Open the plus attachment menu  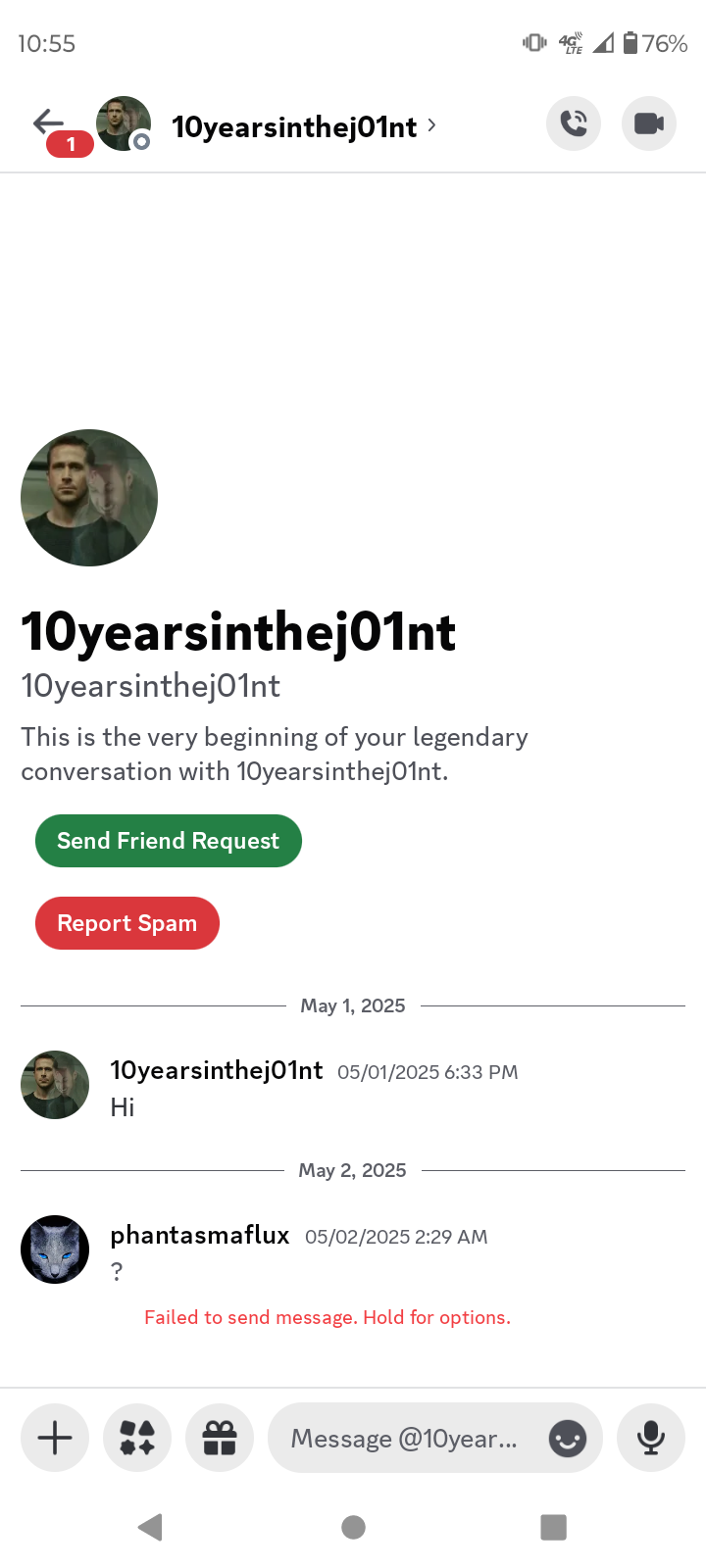(x=55, y=1438)
